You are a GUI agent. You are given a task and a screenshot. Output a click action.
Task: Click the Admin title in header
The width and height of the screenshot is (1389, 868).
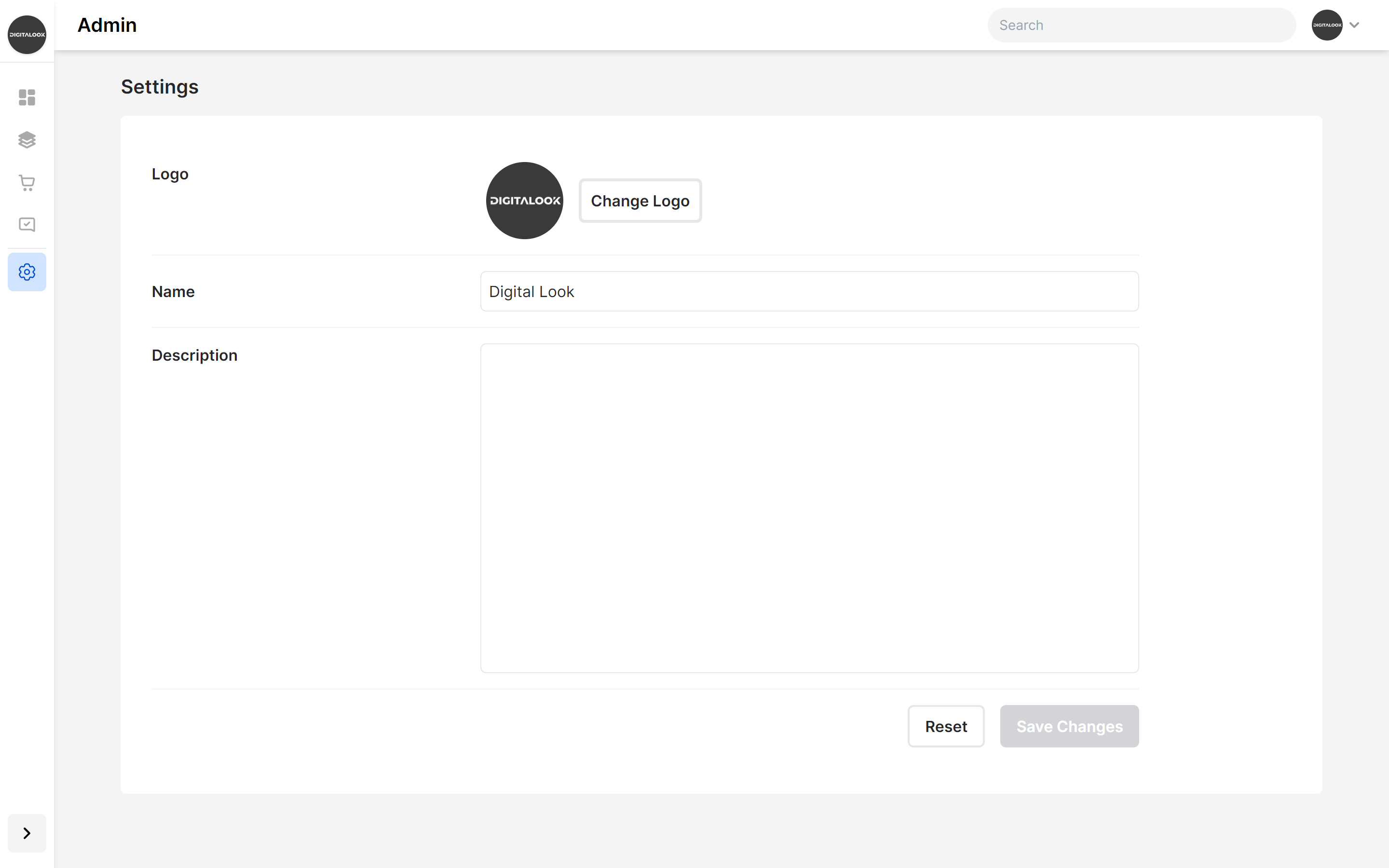point(107,25)
